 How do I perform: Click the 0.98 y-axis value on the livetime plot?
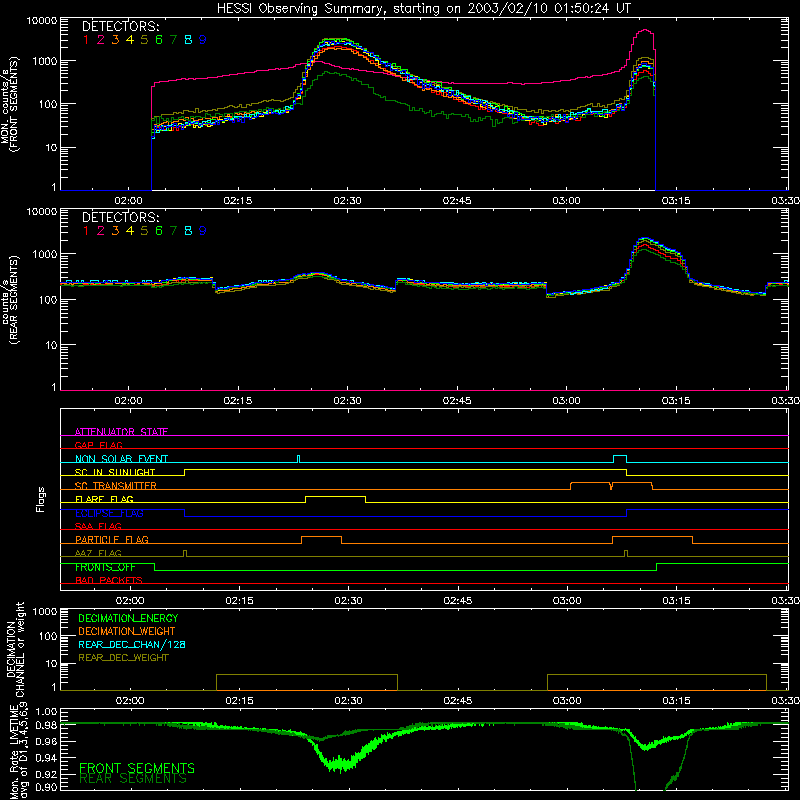46,725
